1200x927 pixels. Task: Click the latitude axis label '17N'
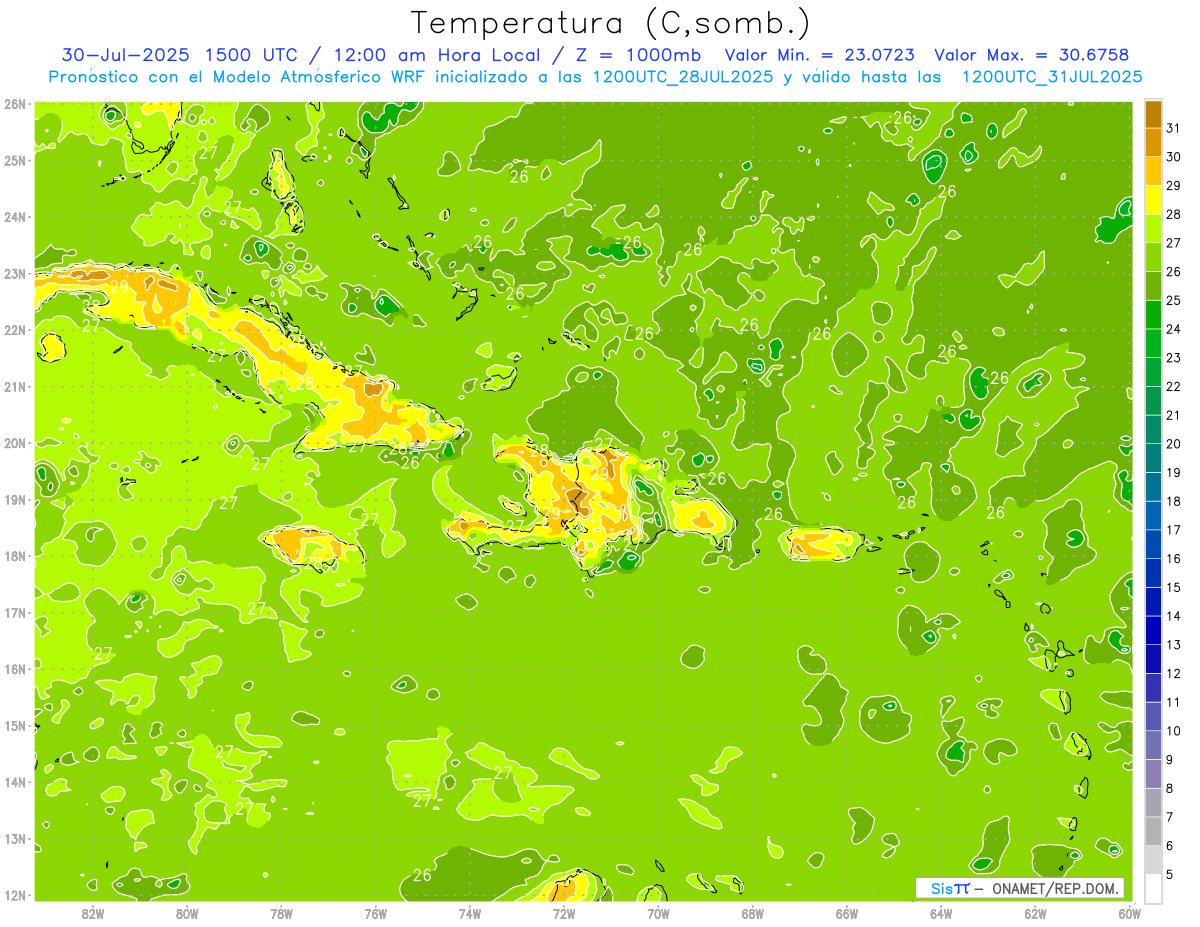click(14, 612)
